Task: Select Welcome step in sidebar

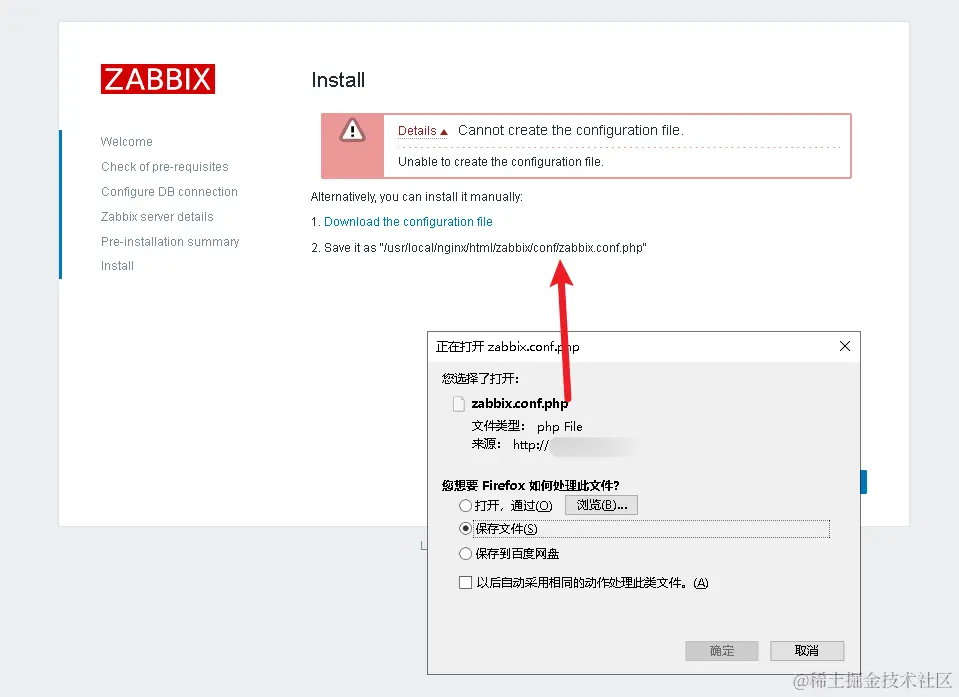Action: (x=127, y=142)
